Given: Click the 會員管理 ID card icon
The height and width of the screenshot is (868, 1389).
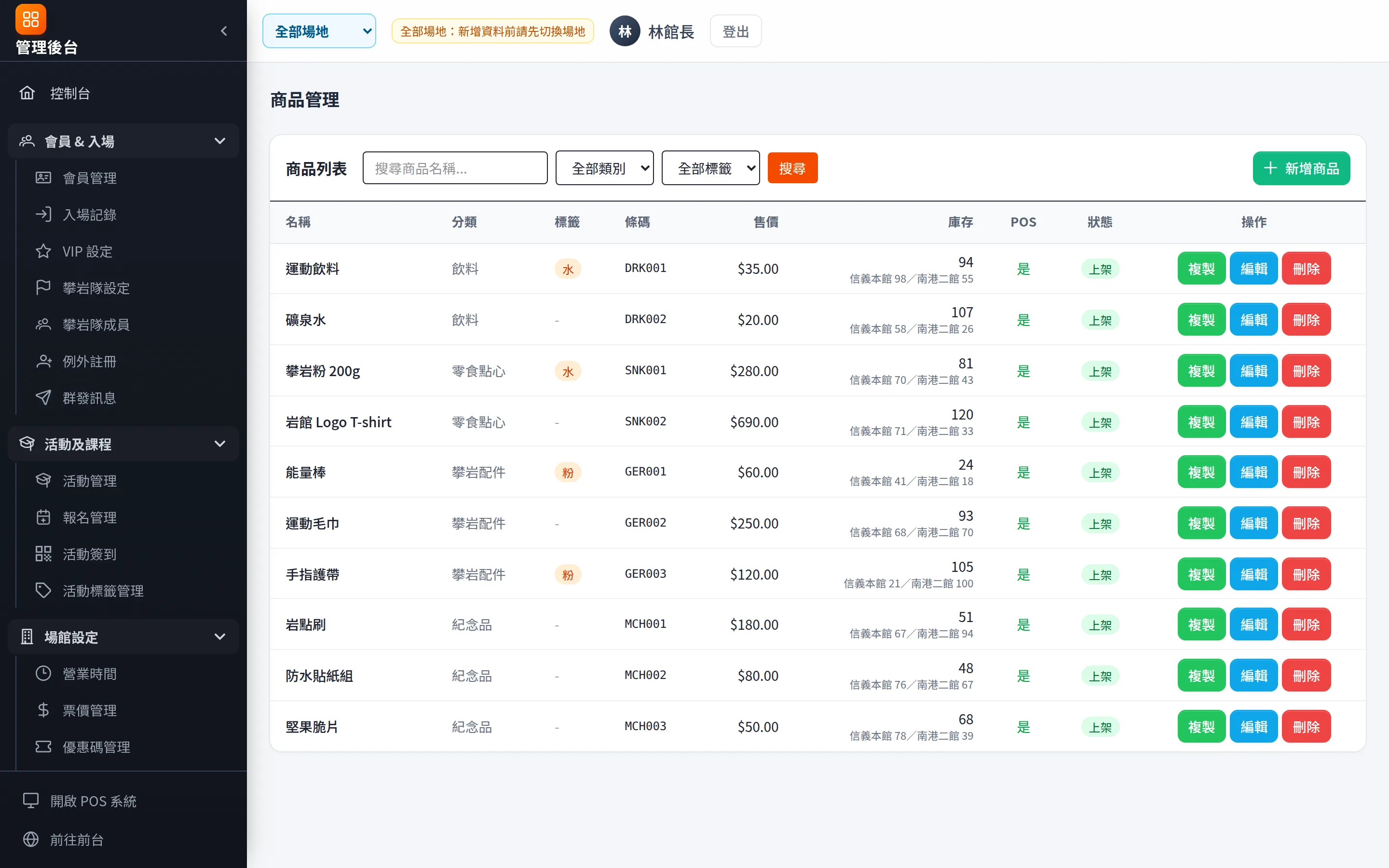Looking at the screenshot, I should click(43, 178).
